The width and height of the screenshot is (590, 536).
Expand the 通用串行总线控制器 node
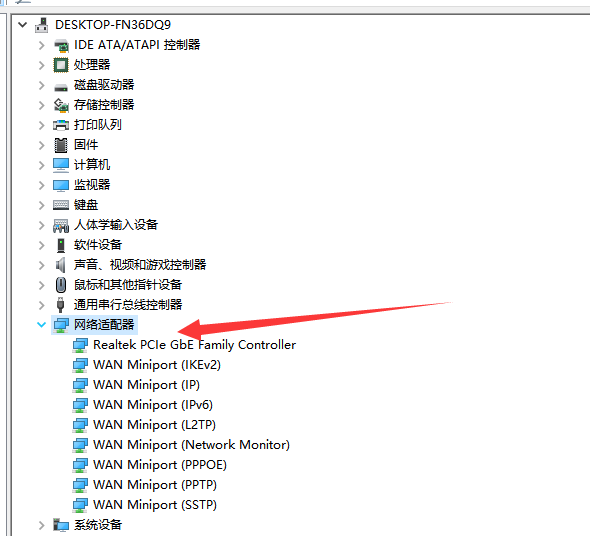click(x=41, y=305)
